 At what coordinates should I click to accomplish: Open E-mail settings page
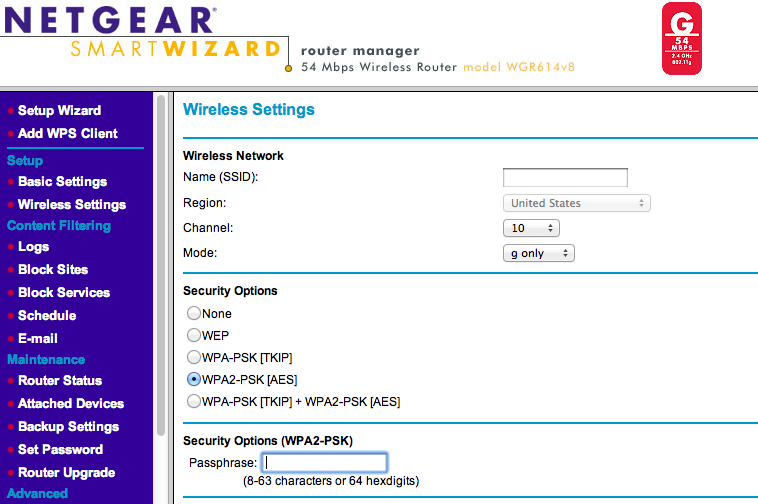click(x=38, y=338)
